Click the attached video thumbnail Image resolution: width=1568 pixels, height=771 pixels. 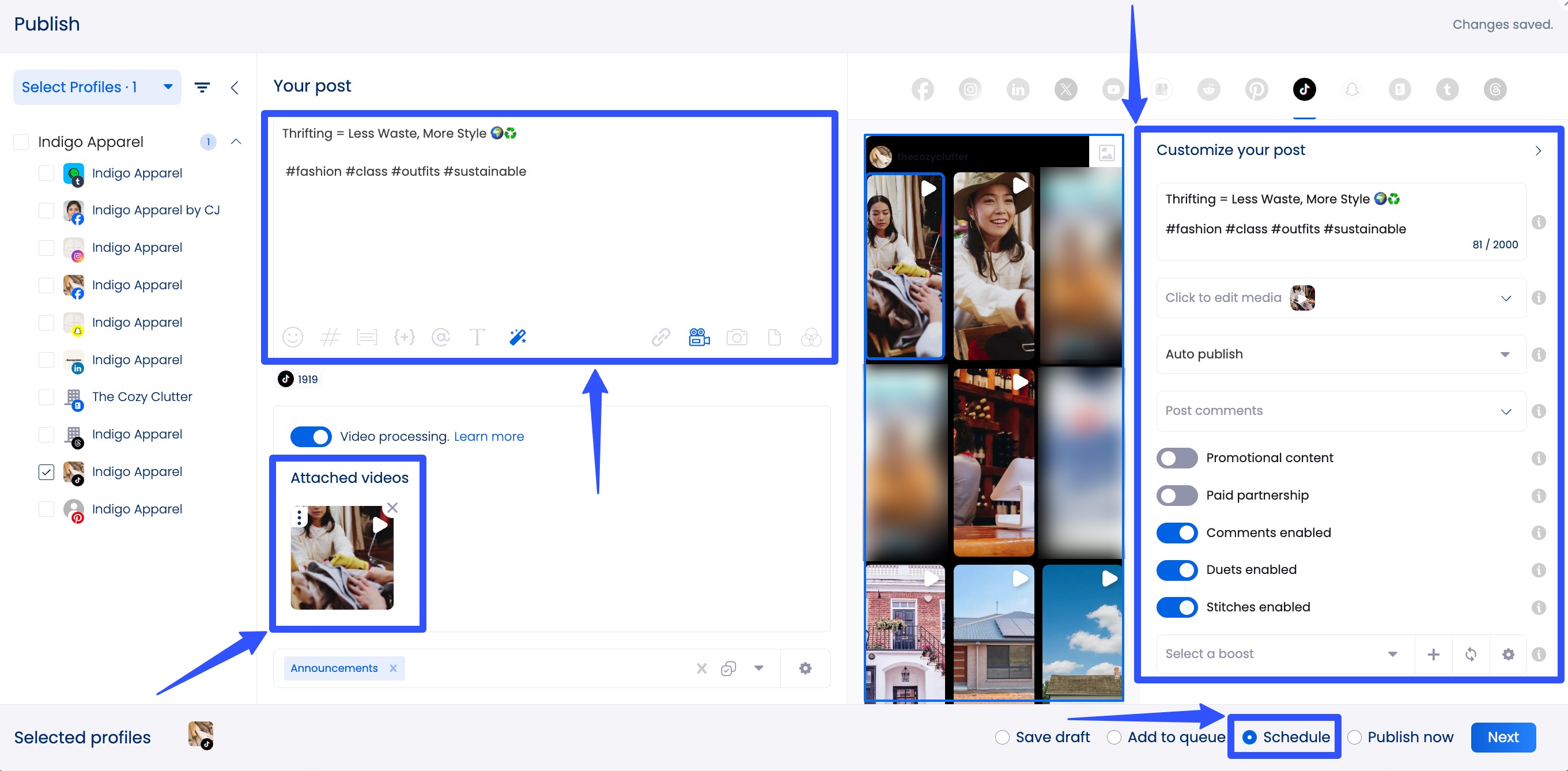(x=342, y=557)
